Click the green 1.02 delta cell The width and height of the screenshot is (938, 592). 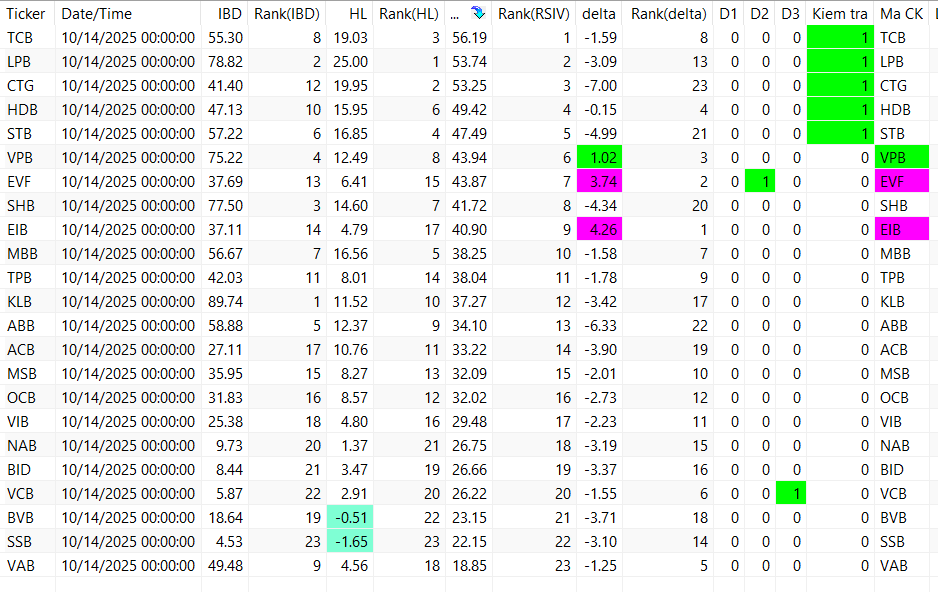click(599, 157)
